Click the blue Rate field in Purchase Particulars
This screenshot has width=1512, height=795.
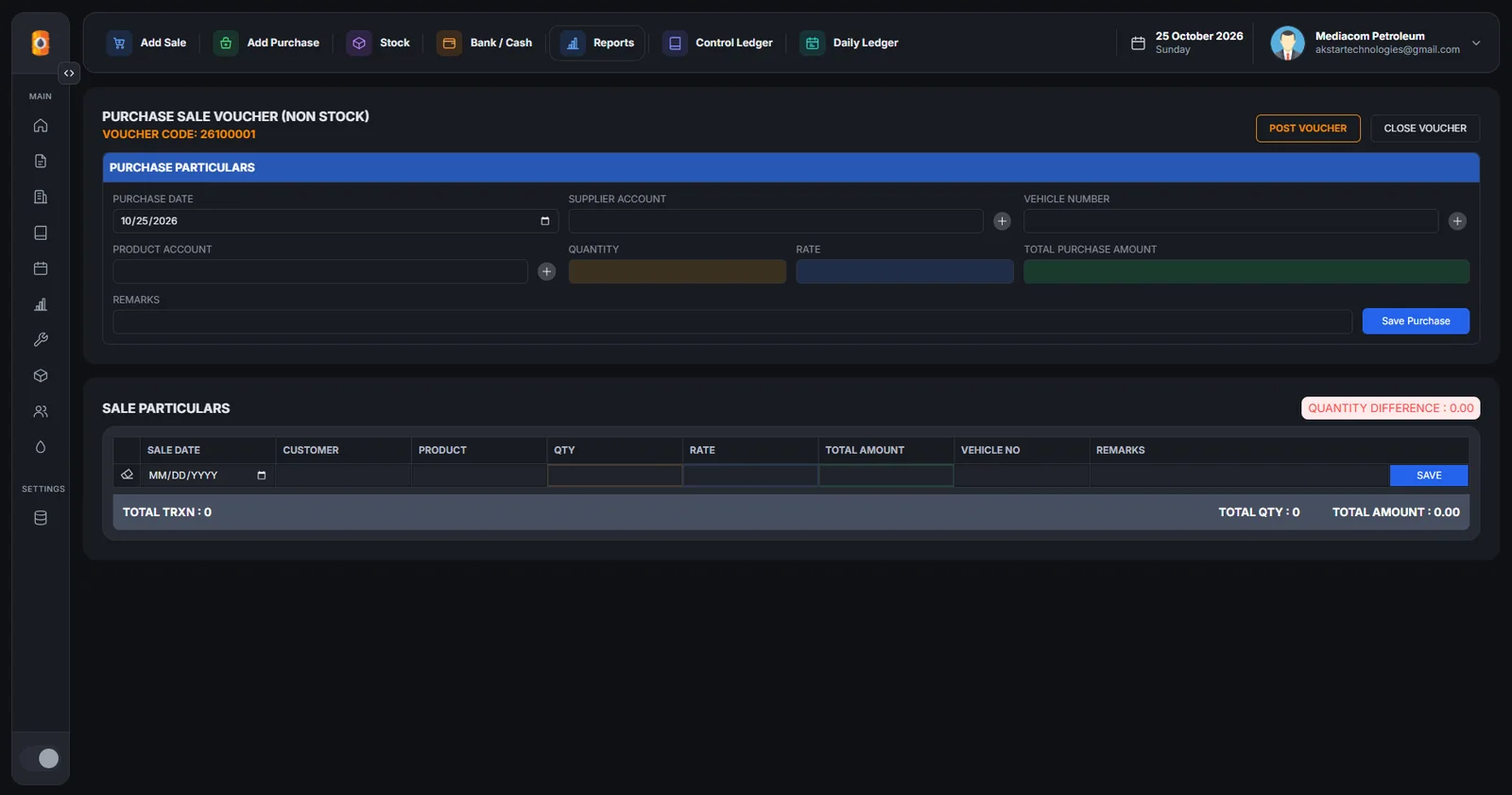(x=905, y=271)
